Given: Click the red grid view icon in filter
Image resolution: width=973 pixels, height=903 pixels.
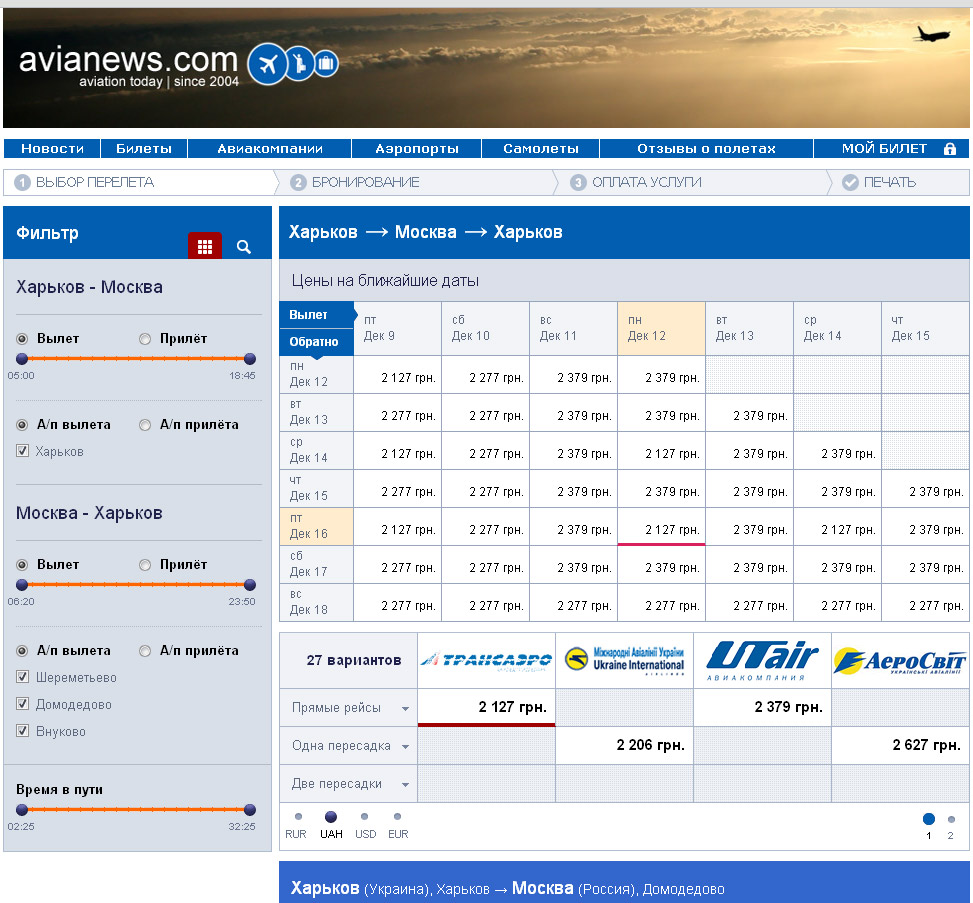Looking at the screenshot, I should coord(205,246).
